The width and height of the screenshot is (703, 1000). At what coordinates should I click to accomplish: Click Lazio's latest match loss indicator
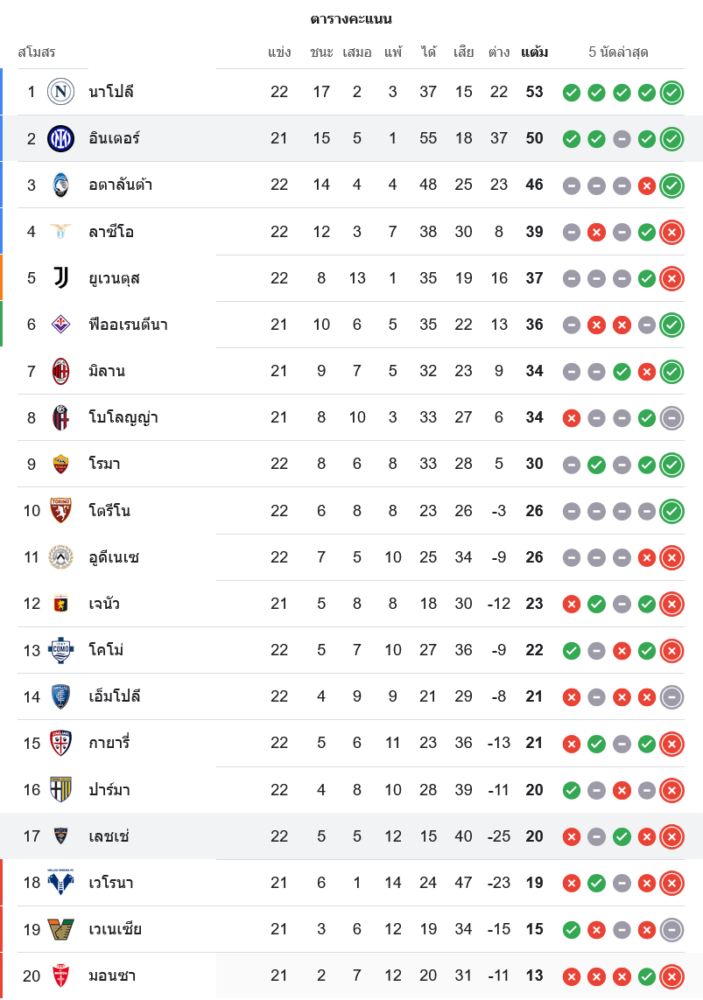coord(672,232)
